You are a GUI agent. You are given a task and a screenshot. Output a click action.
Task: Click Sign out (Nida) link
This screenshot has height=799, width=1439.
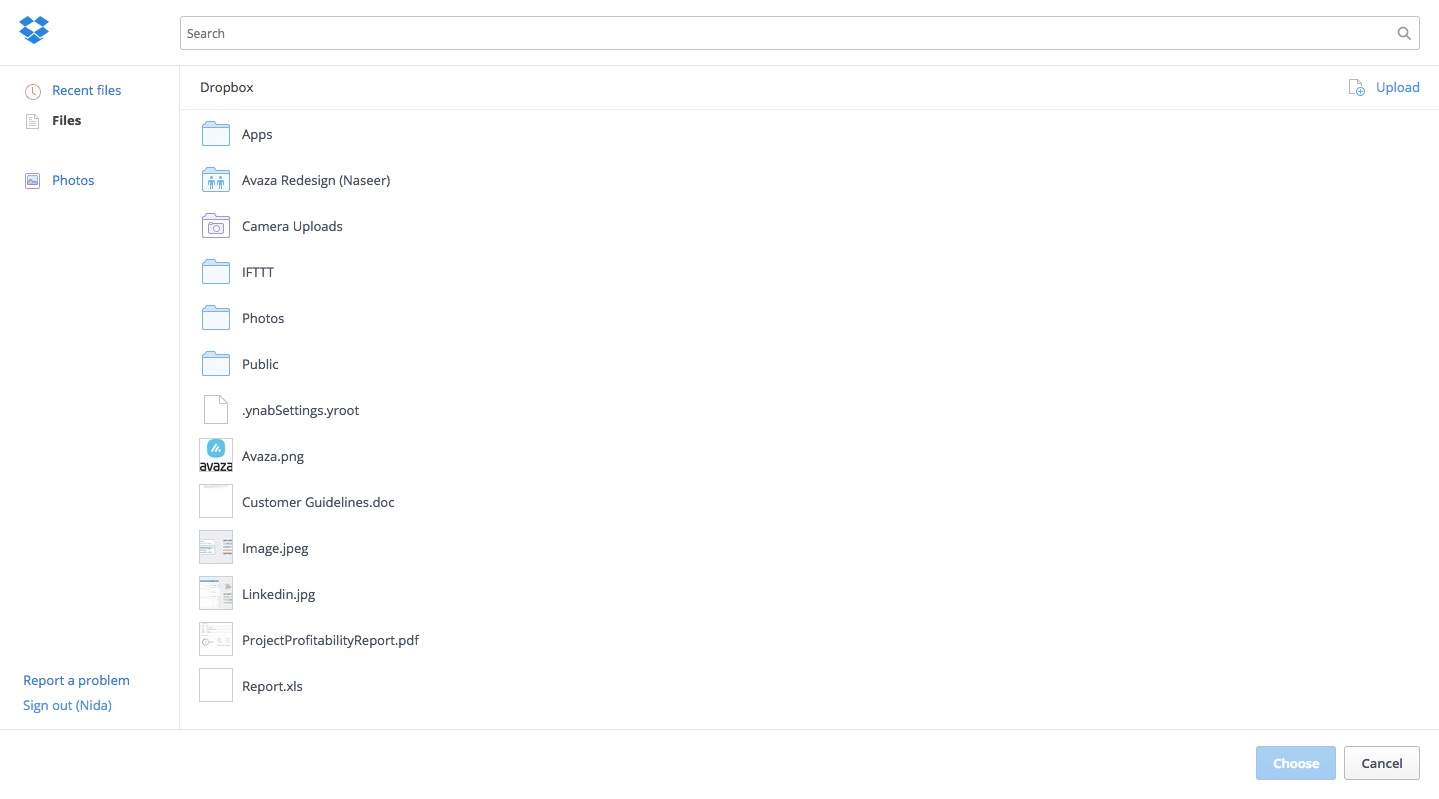(x=67, y=706)
